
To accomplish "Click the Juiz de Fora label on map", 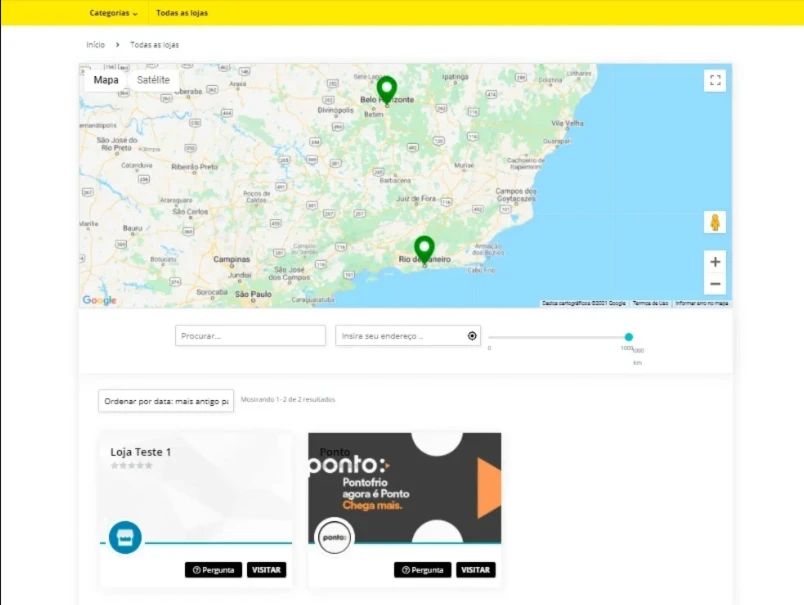I will [x=416, y=198].
